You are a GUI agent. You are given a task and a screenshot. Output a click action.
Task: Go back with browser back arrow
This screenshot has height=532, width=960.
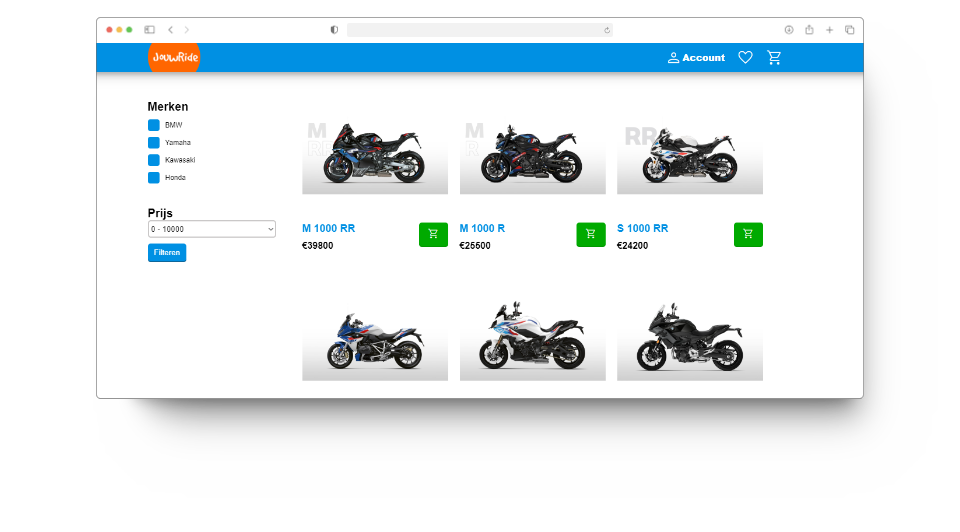pos(171,29)
